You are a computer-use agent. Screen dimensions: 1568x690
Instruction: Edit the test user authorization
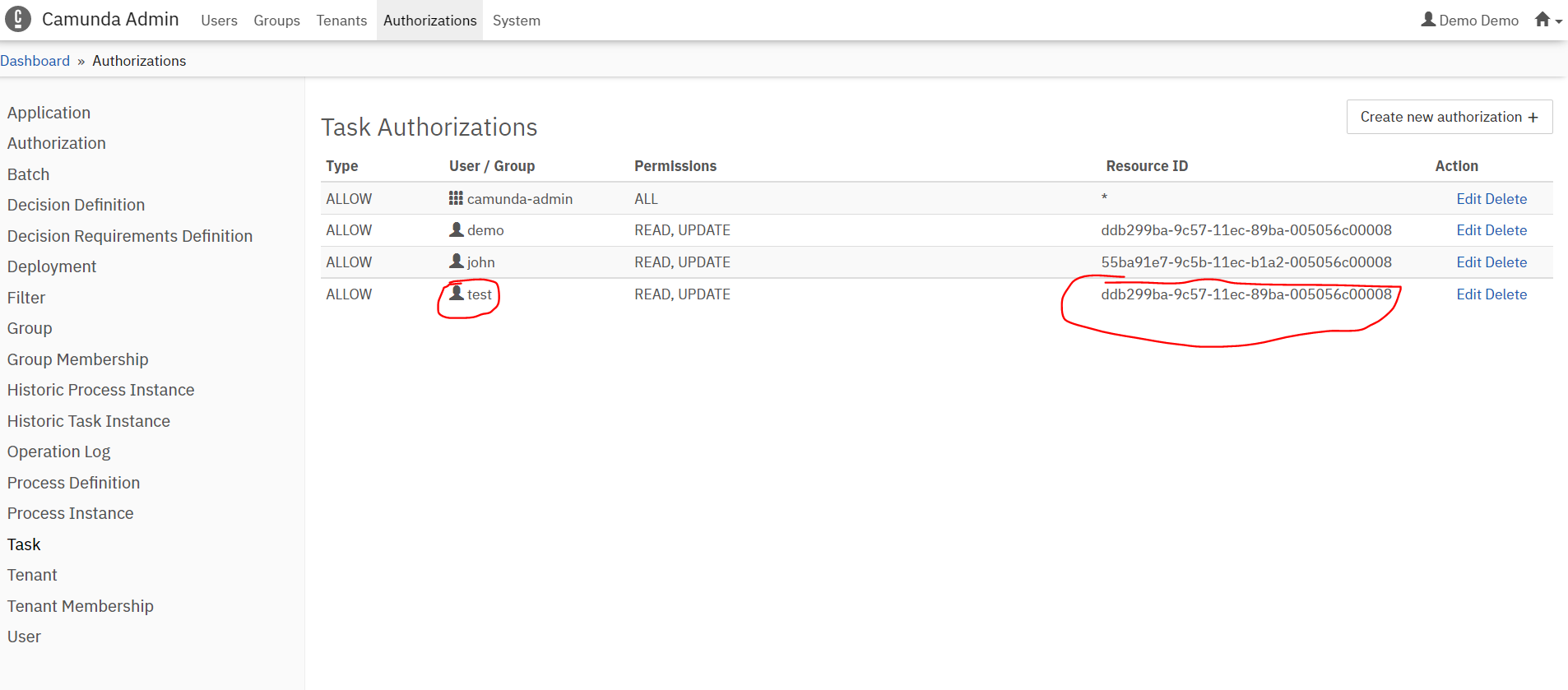tap(1468, 294)
